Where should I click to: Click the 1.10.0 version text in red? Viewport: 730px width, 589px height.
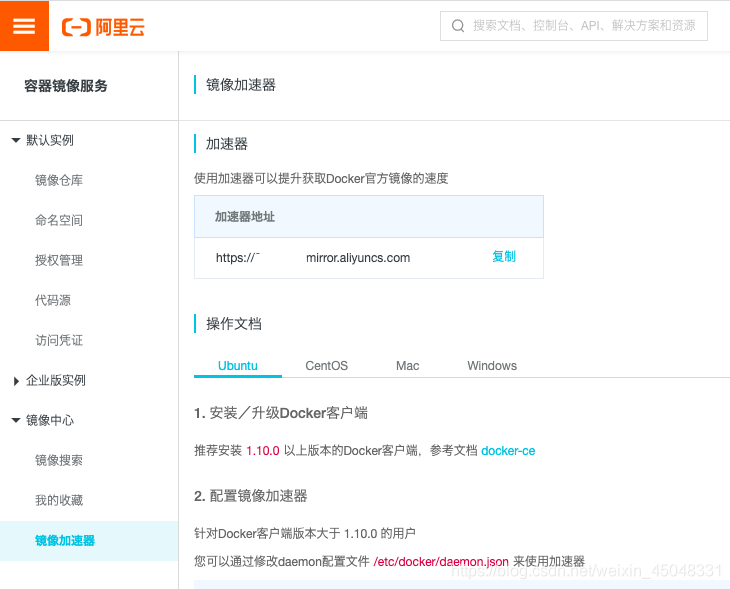tap(263, 451)
